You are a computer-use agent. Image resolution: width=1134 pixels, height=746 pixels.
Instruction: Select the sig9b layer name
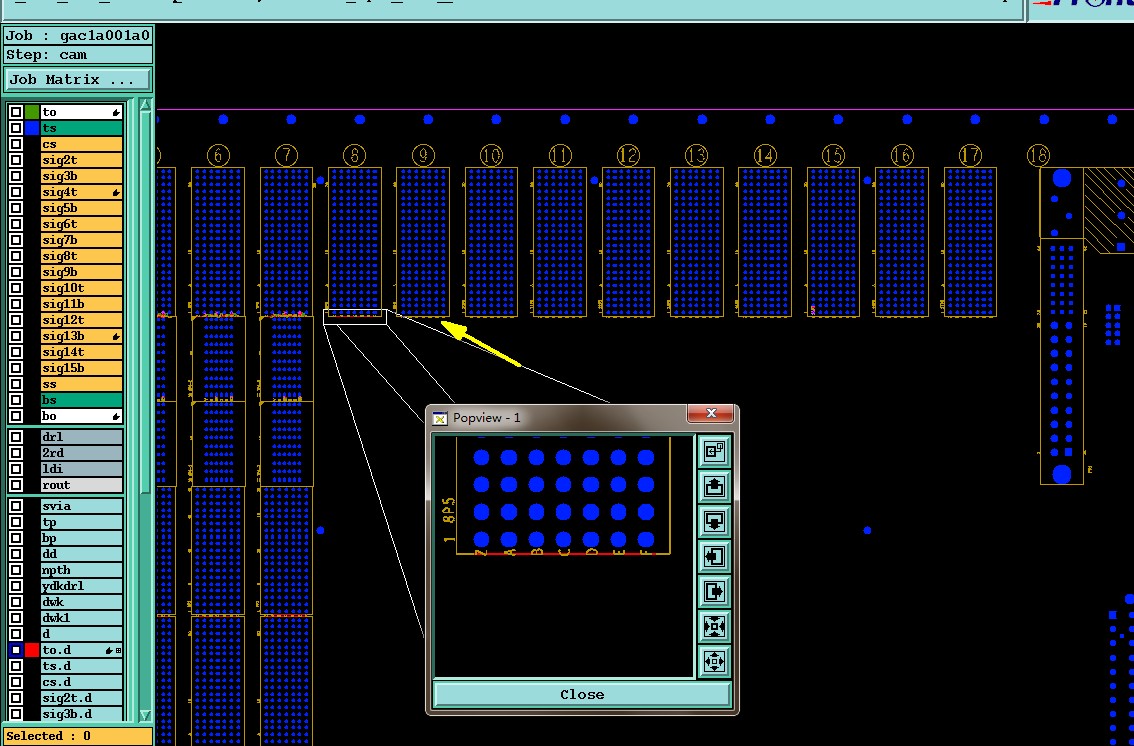(x=81, y=273)
